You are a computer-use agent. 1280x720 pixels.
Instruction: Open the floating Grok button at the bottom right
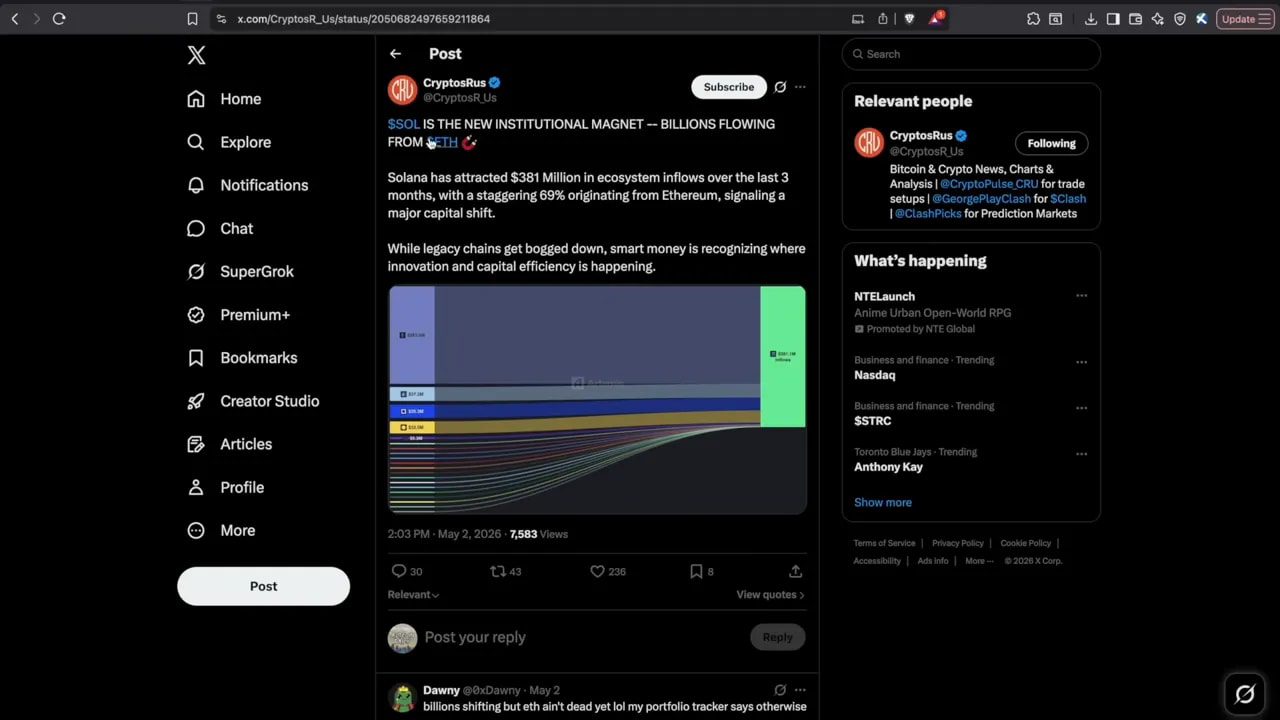tap(1245, 693)
